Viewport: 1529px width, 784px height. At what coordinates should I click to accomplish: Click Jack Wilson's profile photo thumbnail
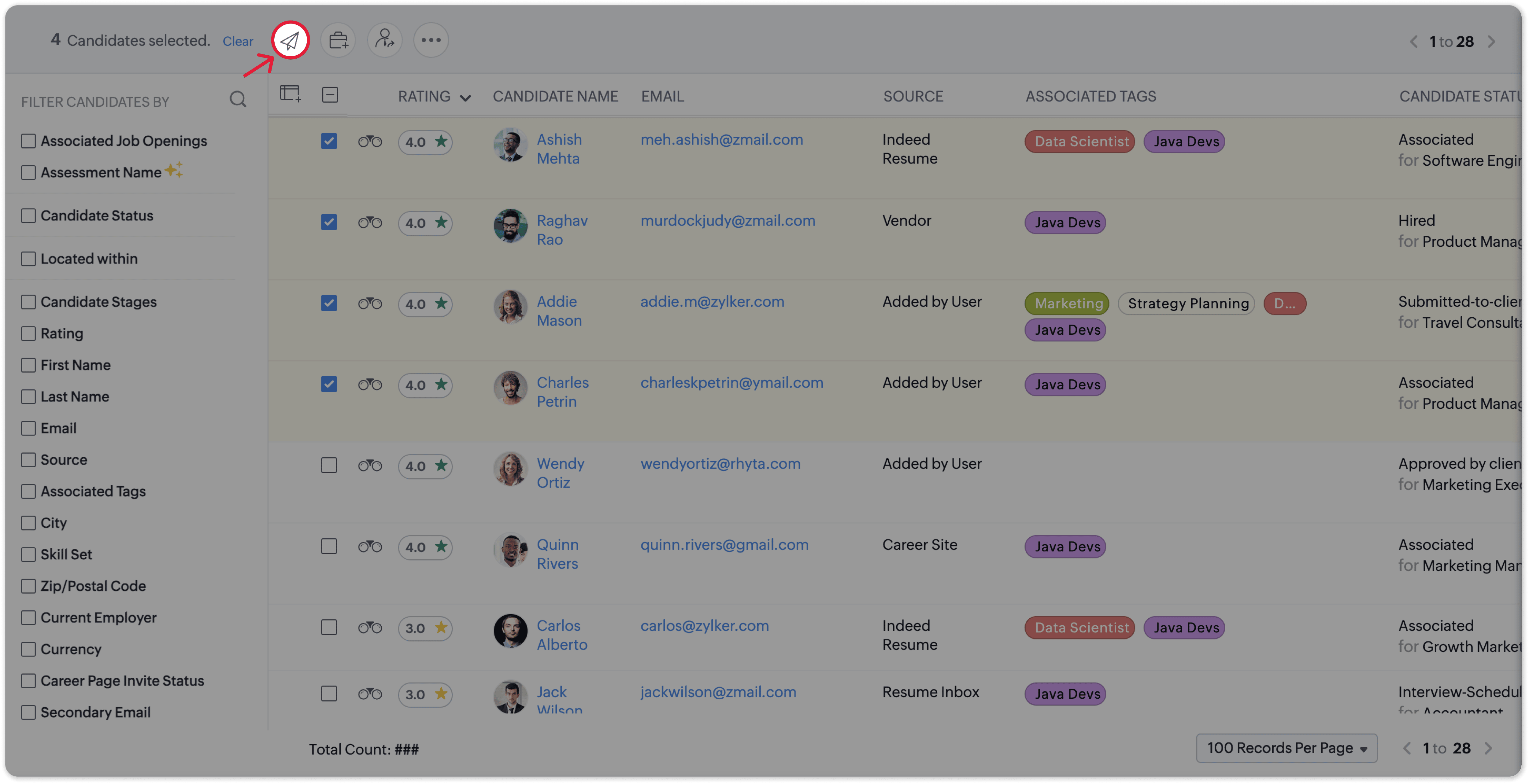click(510, 696)
